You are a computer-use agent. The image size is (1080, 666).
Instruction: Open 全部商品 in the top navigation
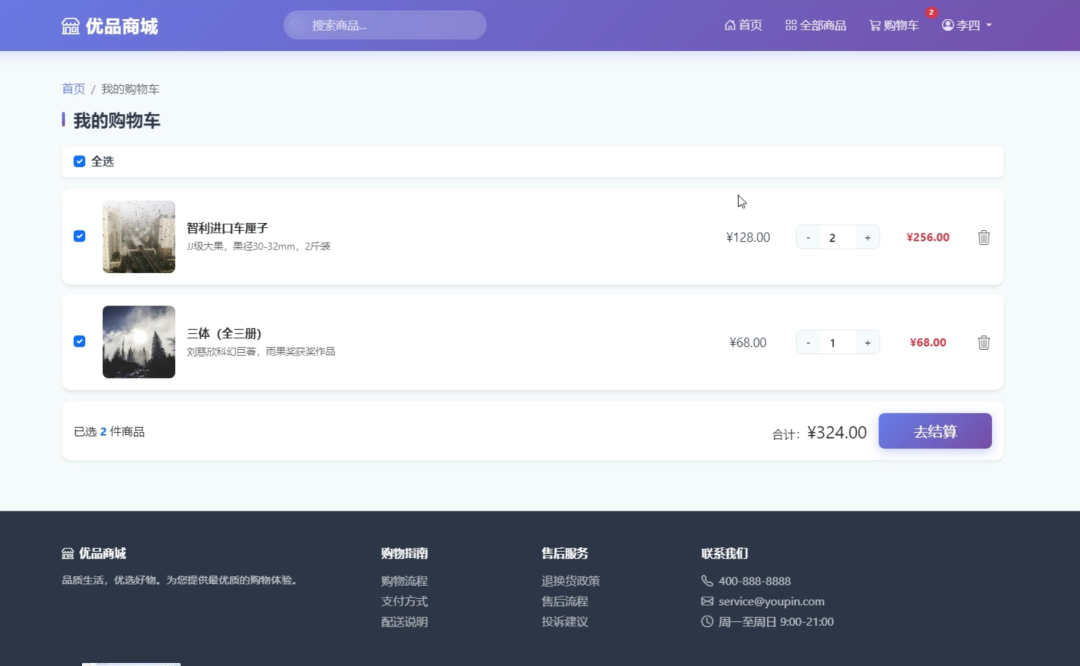tap(816, 25)
